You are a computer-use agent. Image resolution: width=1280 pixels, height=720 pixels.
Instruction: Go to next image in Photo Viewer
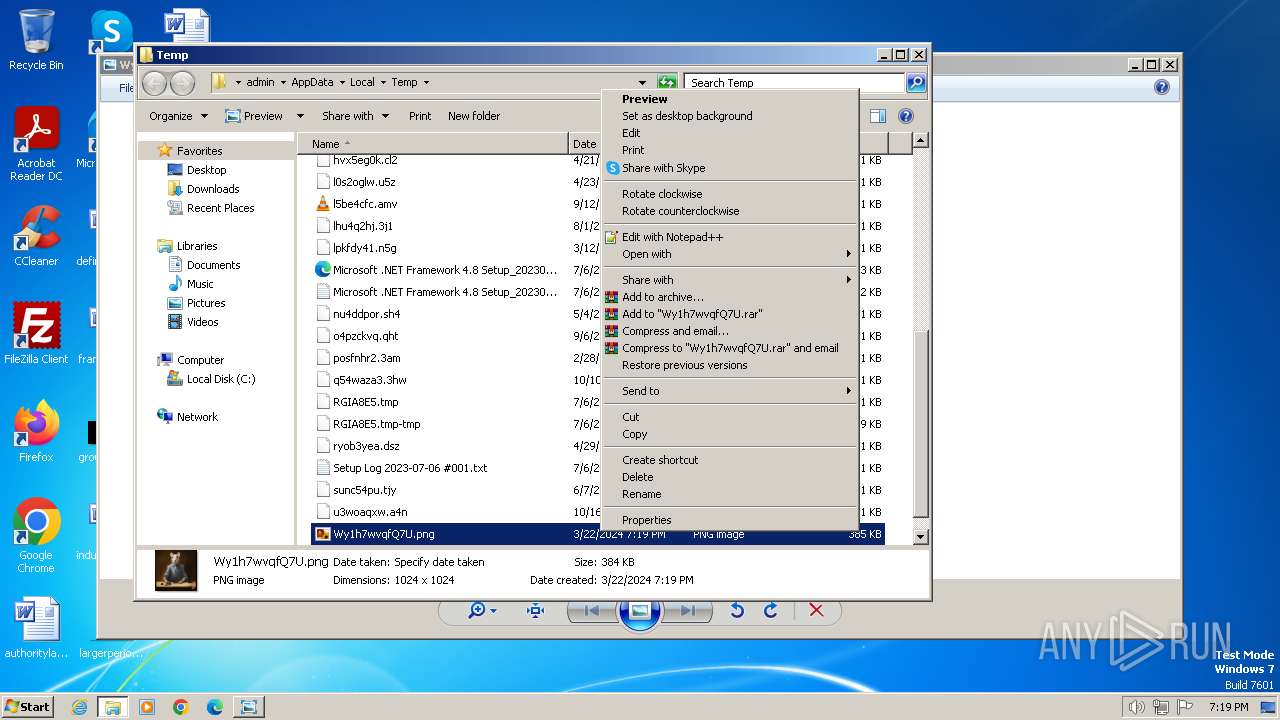pyautogui.click(x=687, y=610)
